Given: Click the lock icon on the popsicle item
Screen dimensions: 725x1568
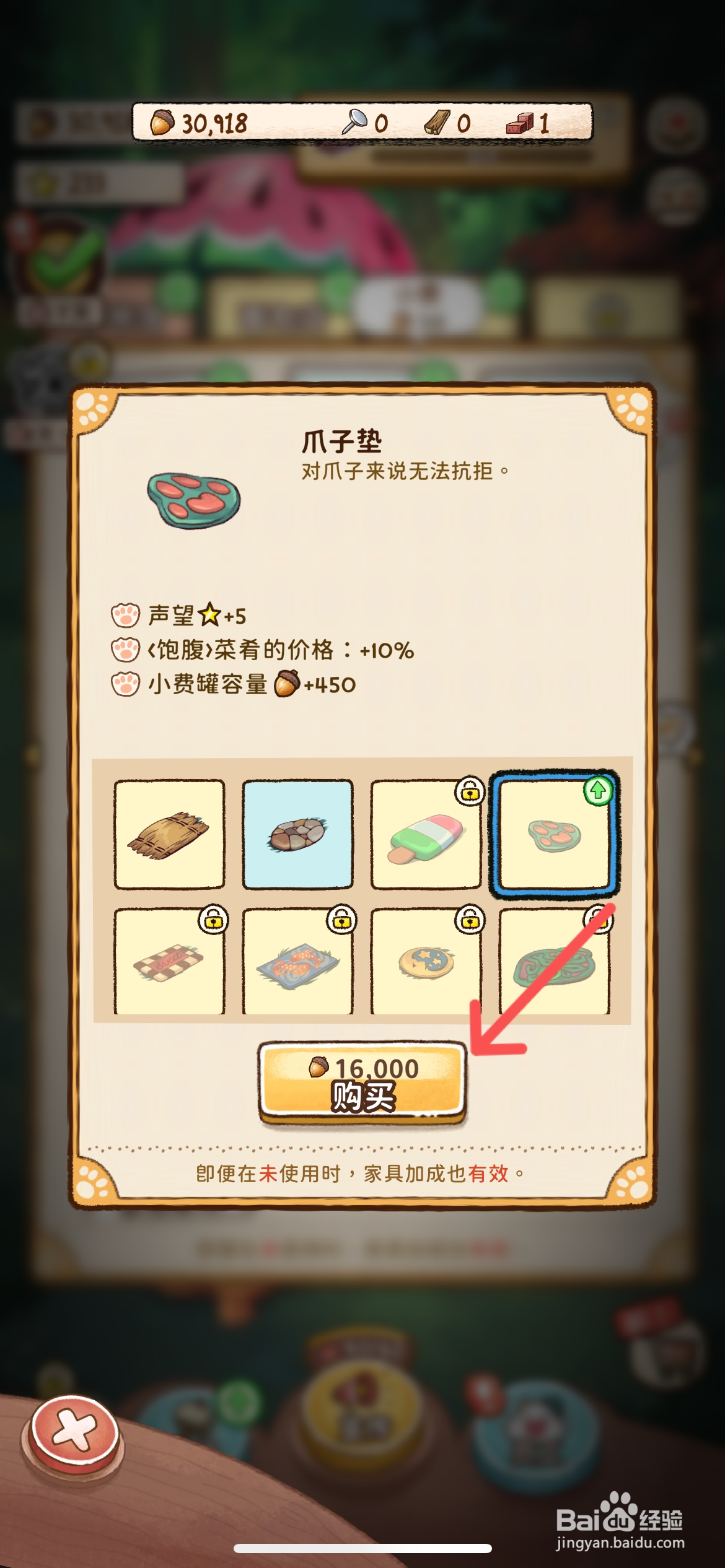Looking at the screenshot, I should [470, 791].
